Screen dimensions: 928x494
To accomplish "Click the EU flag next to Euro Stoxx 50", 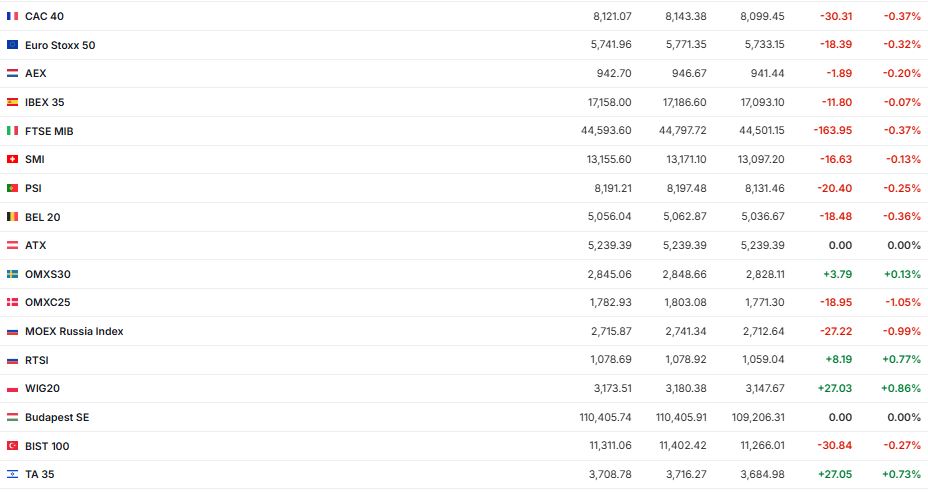I will [x=12, y=45].
